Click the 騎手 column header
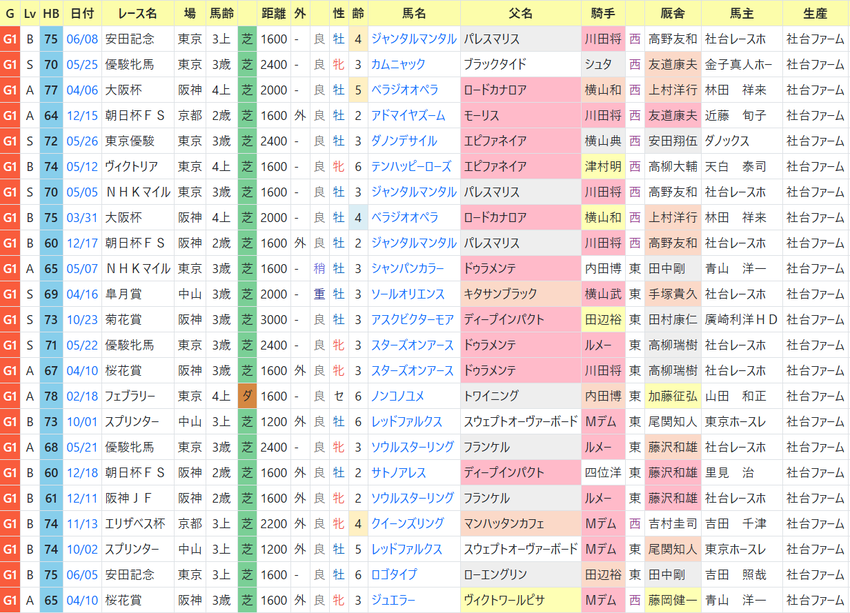The height and width of the screenshot is (613, 850). pyautogui.click(x=603, y=13)
